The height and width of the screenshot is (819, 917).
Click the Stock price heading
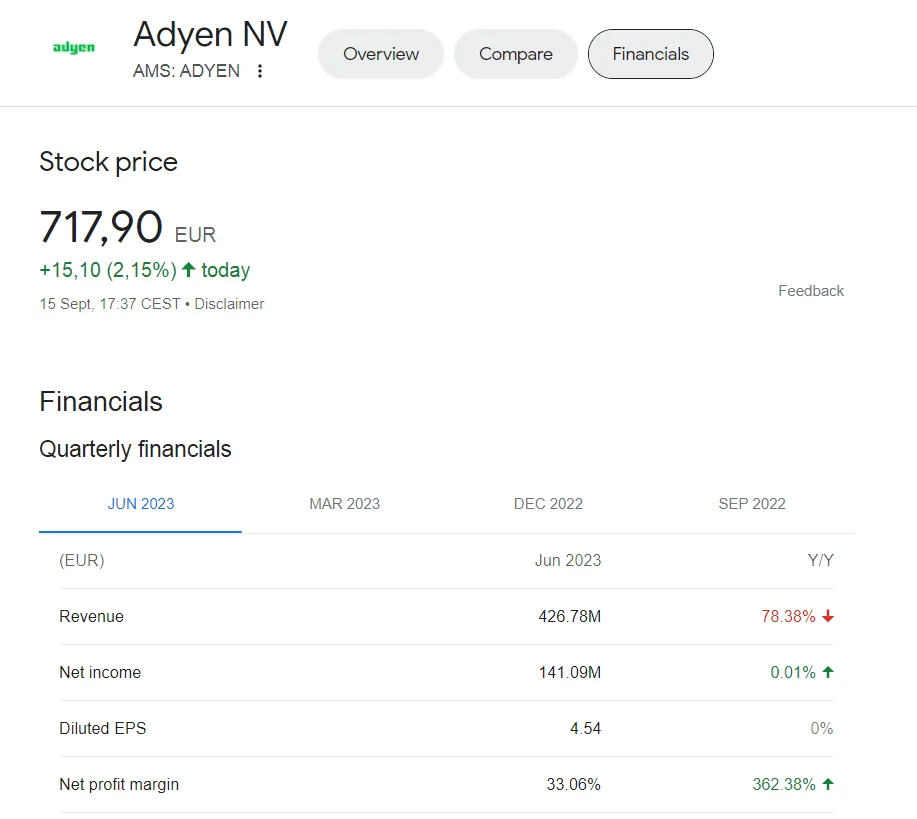tap(108, 162)
